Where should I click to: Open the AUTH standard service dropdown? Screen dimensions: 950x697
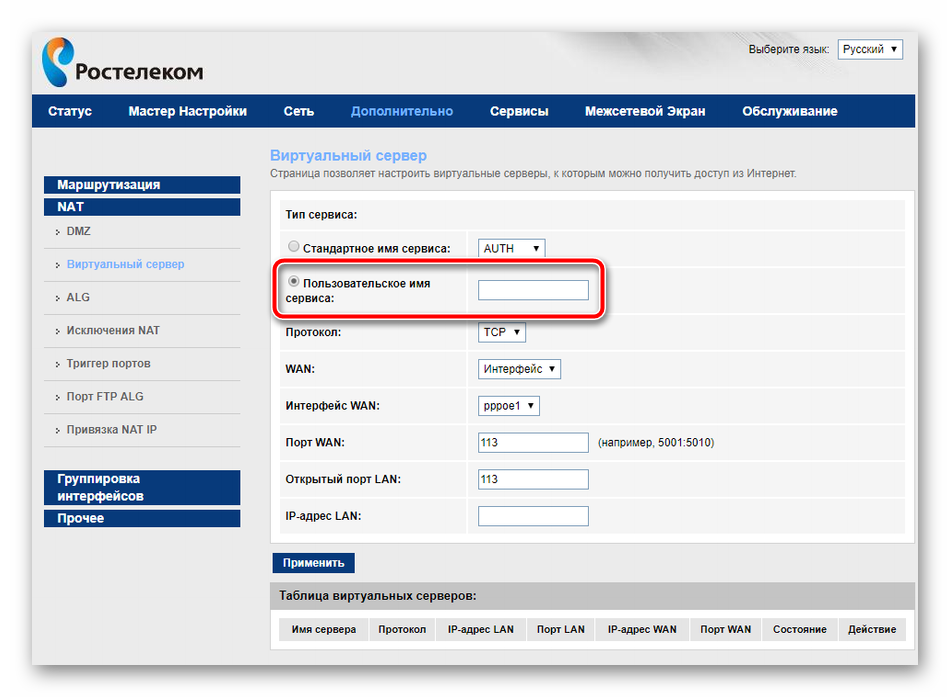pos(512,248)
